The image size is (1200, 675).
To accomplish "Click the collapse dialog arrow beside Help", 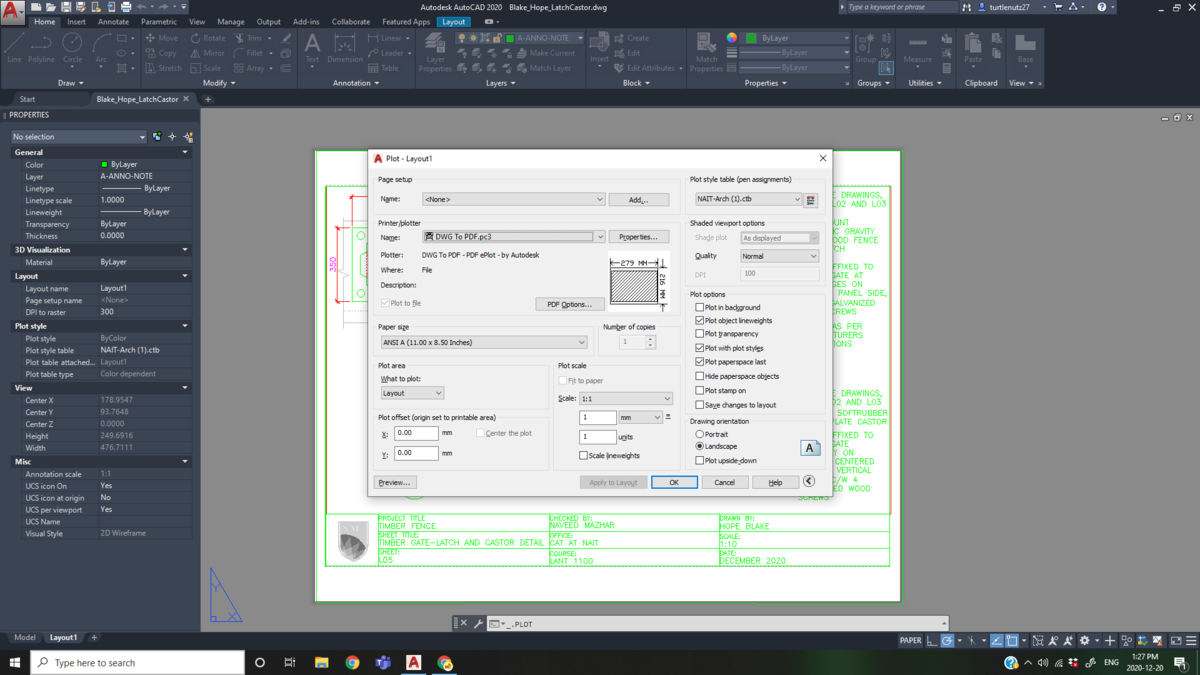I will pos(809,482).
